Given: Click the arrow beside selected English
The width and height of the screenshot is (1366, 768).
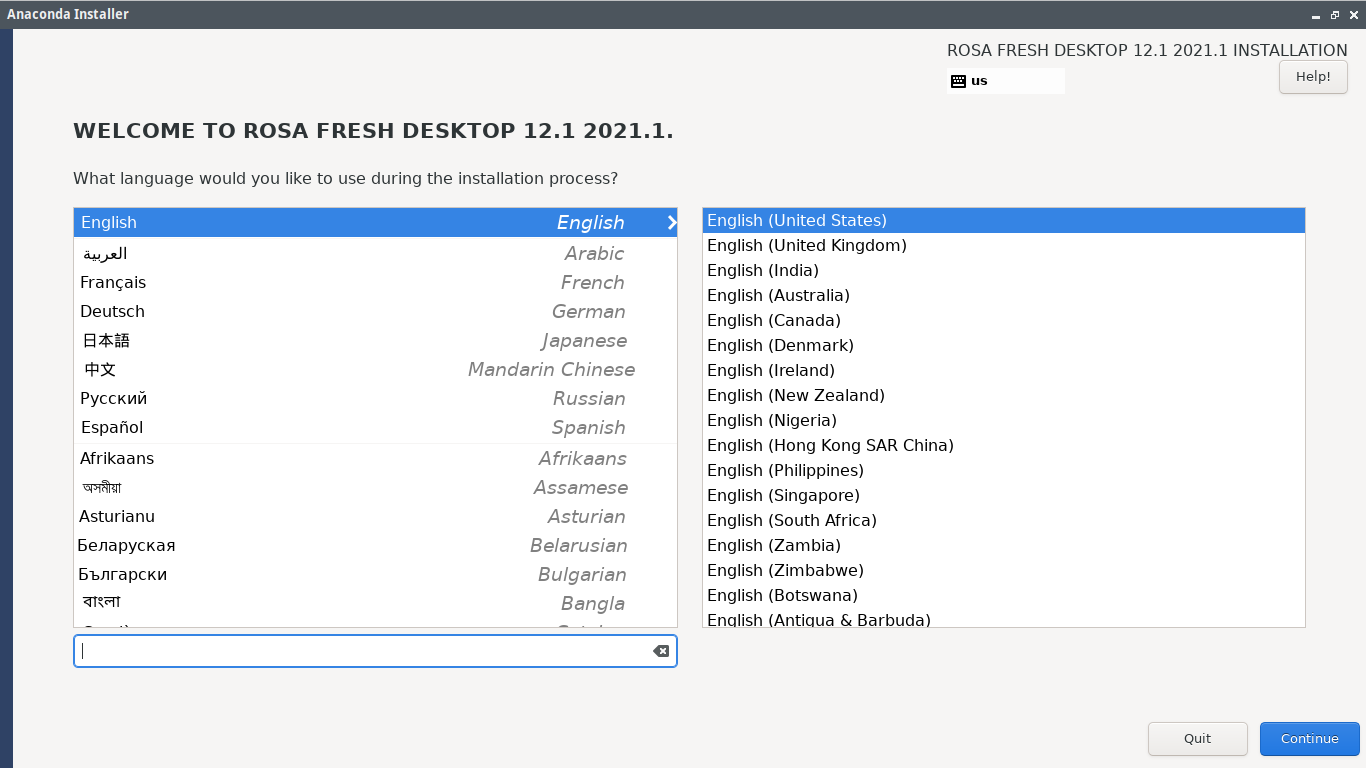Looking at the screenshot, I should [x=672, y=223].
